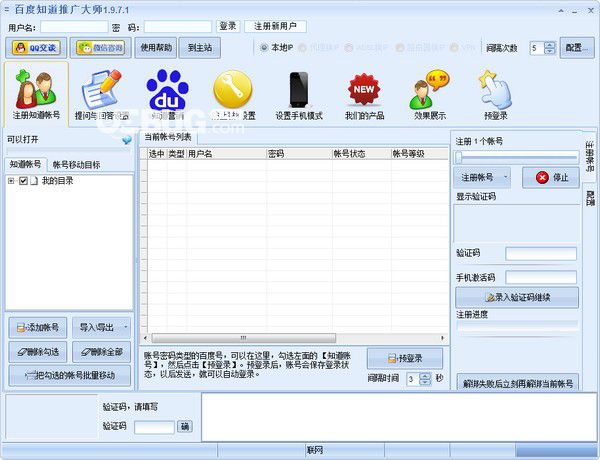Click the 删除全部 eraser button
The image size is (600, 460).
101,352
